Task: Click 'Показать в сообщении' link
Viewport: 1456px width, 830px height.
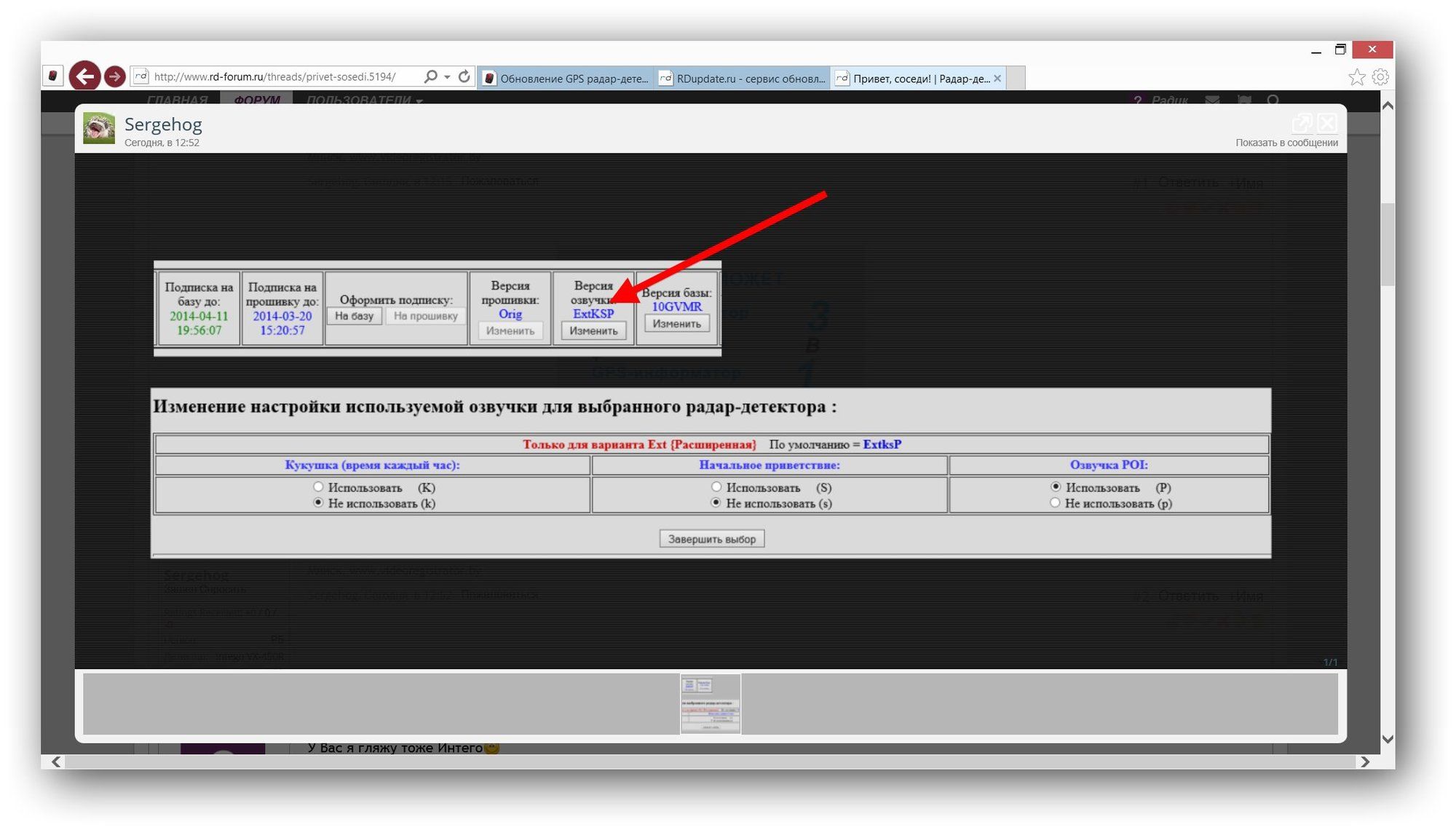Action: pyautogui.click(x=1286, y=143)
